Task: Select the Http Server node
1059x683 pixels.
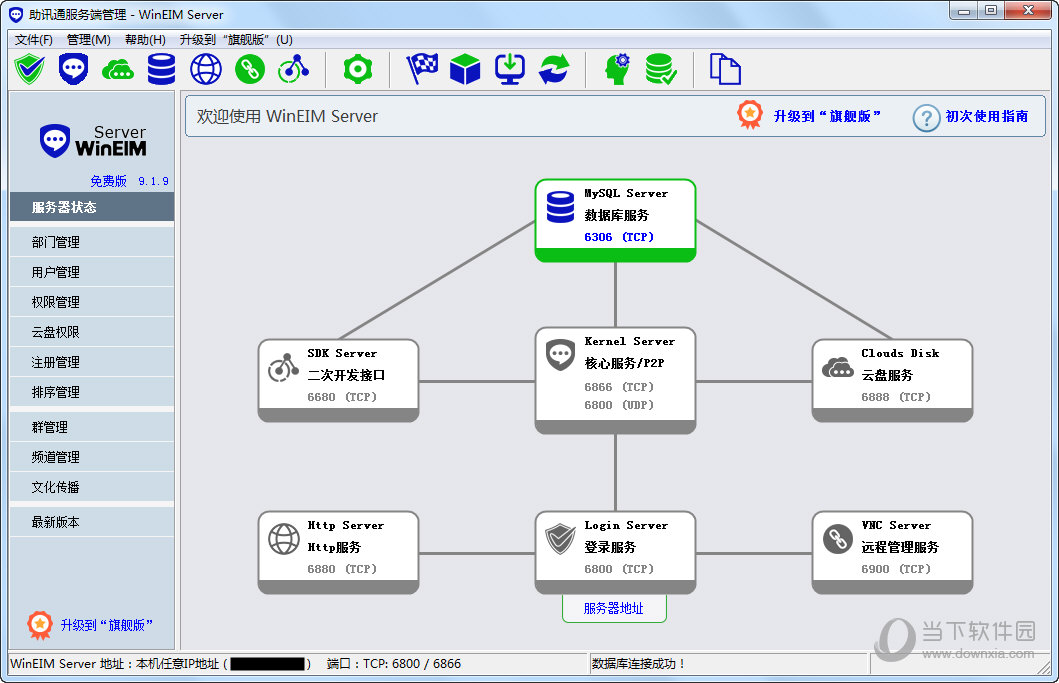Action: click(x=338, y=553)
